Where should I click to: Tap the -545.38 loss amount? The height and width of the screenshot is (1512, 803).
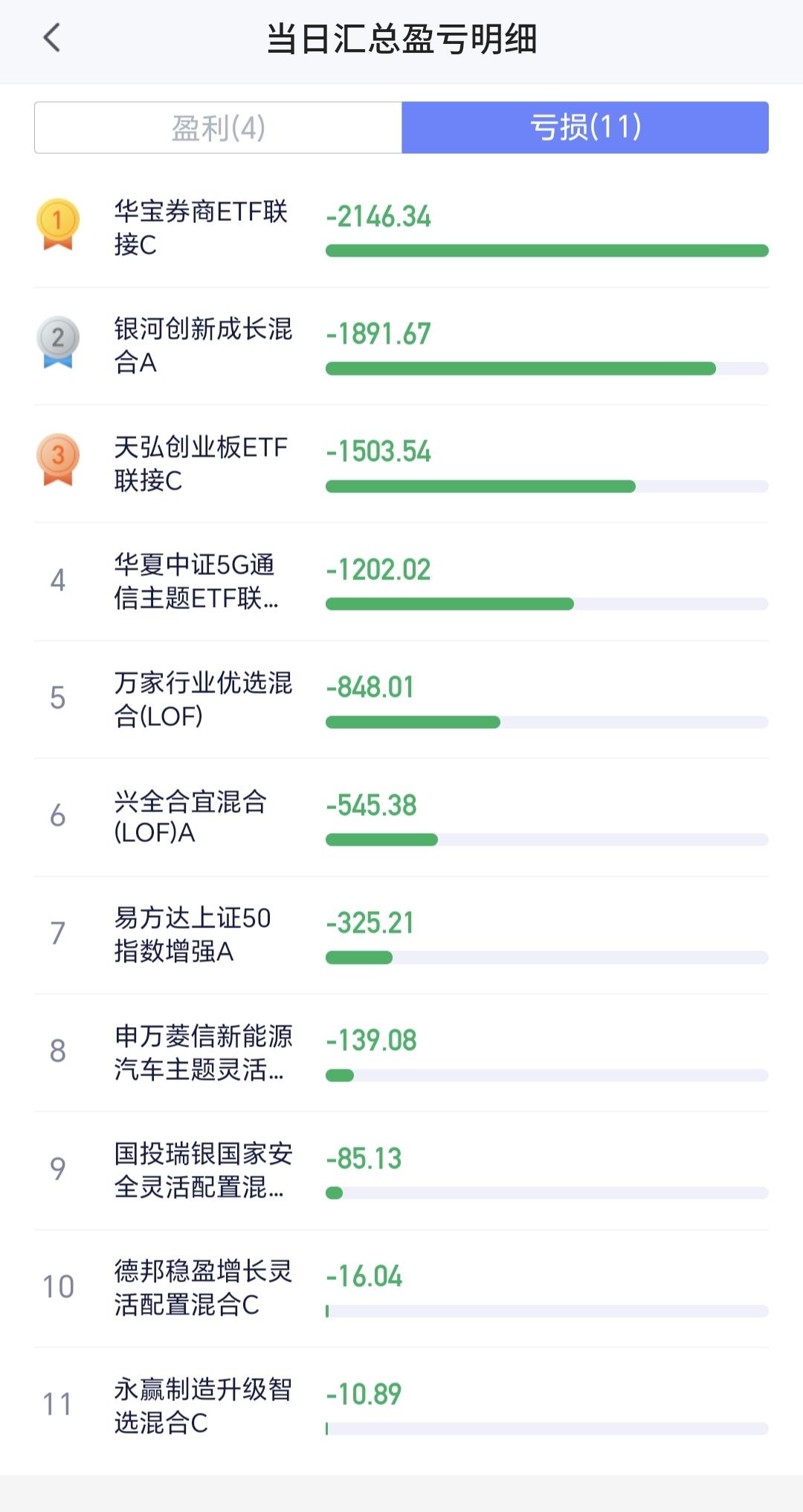(372, 805)
